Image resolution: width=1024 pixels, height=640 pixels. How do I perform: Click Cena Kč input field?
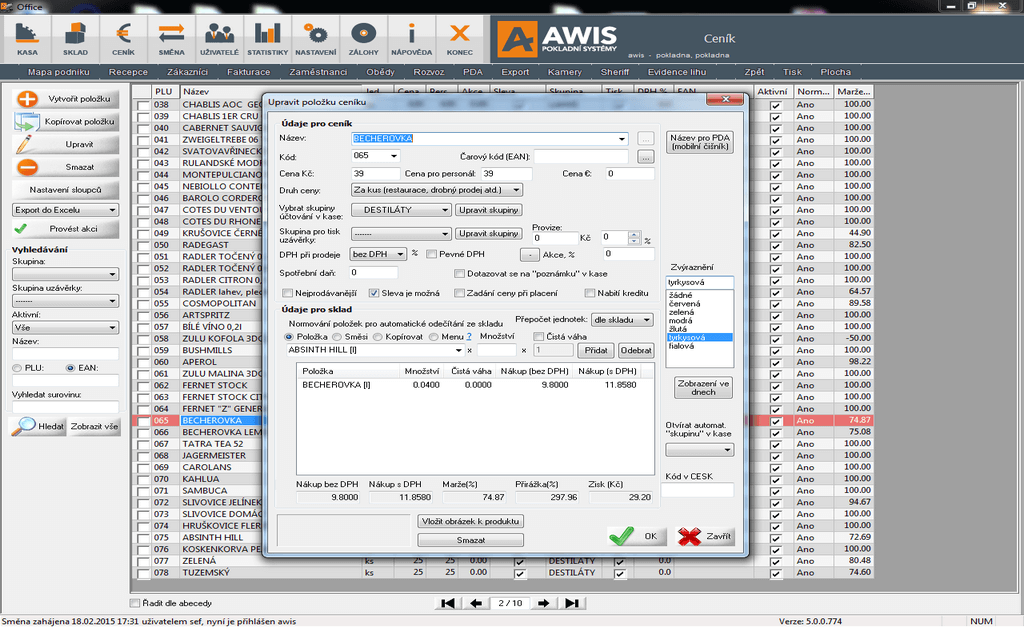pyautogui.click(x=375, y=174)
